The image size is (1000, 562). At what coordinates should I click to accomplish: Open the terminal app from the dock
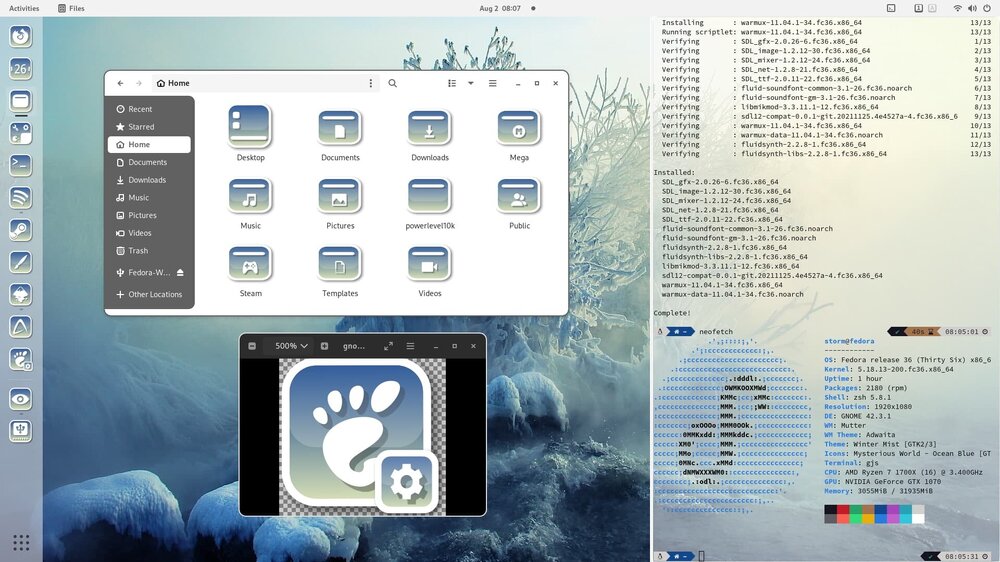20,165
